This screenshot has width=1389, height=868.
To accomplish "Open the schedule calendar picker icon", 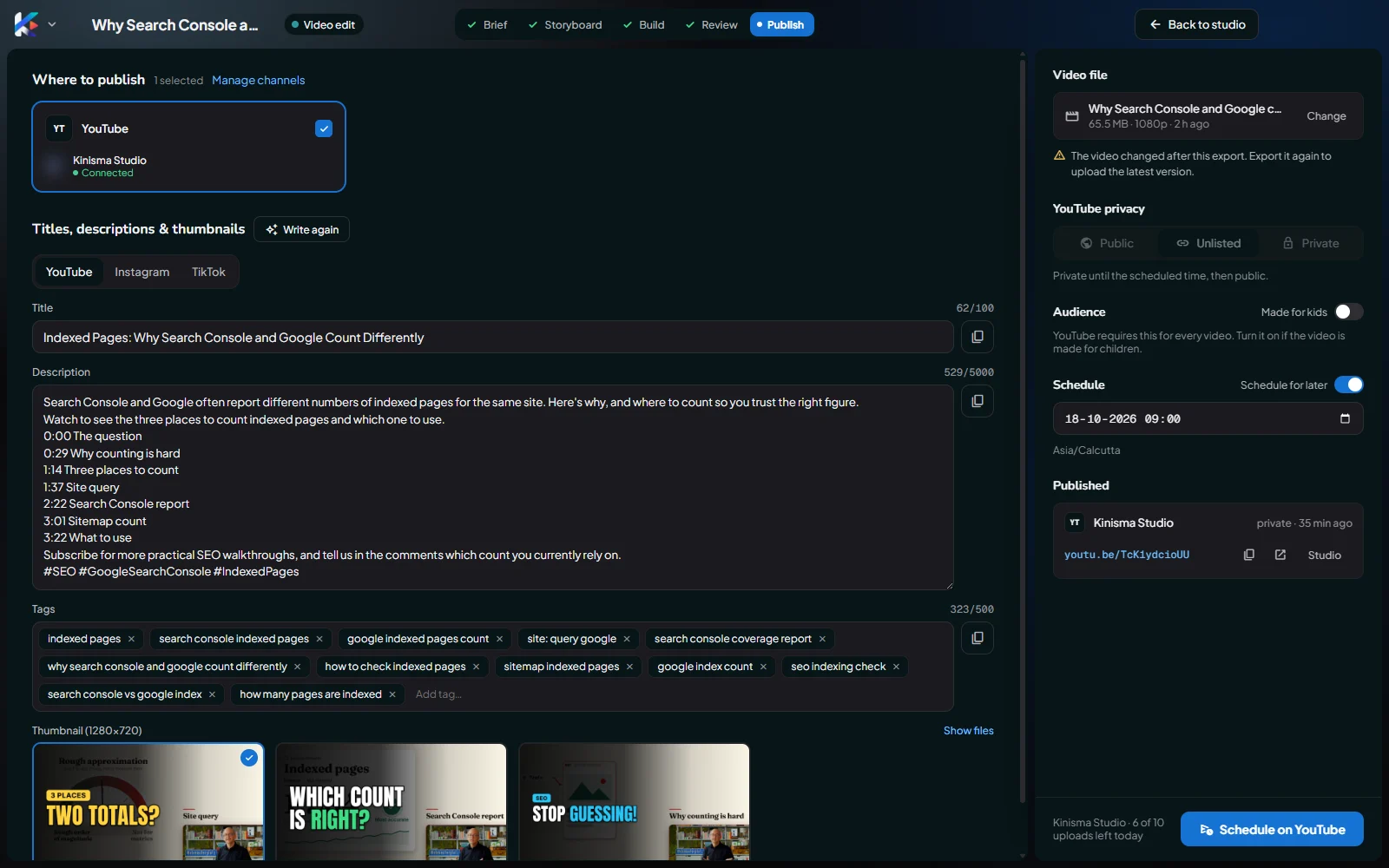I will [x=1345, y=418].
